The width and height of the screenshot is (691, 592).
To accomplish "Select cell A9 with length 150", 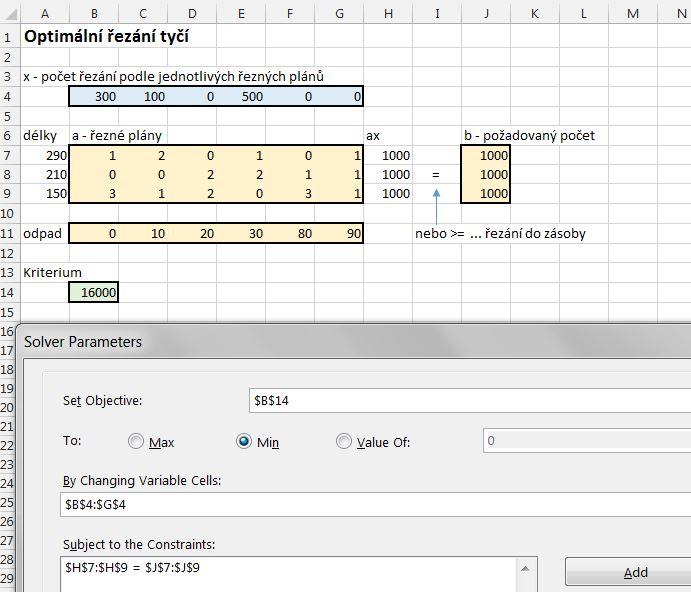I will (x=45, y=194).
